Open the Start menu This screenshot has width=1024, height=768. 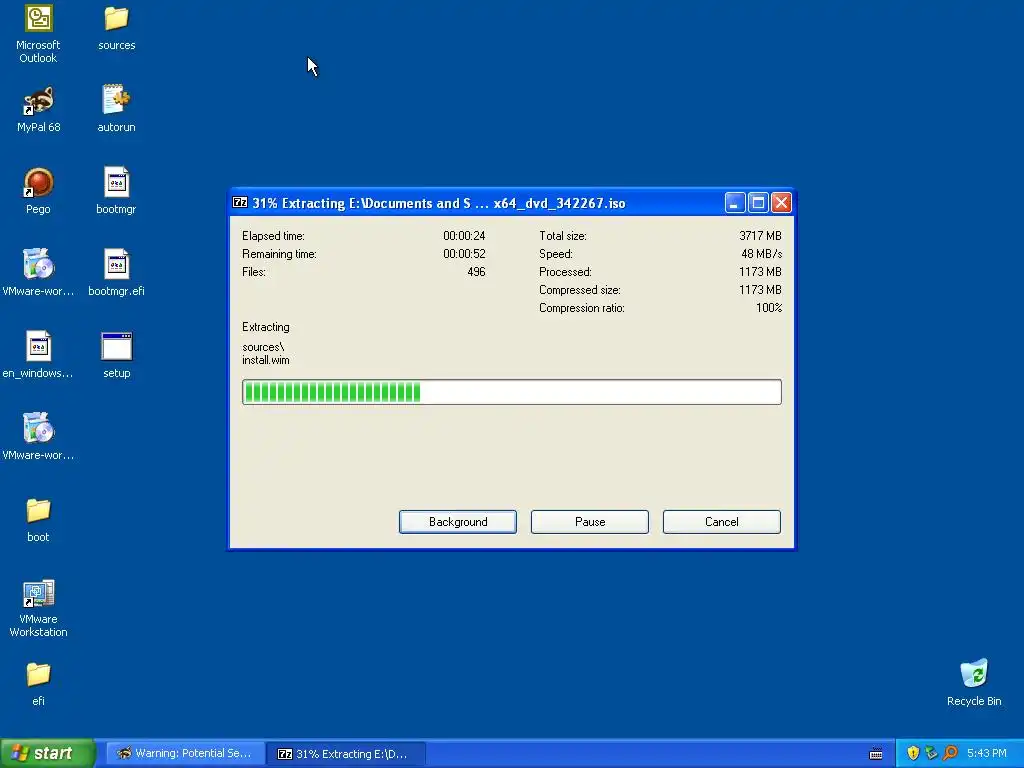click(48, 753)
